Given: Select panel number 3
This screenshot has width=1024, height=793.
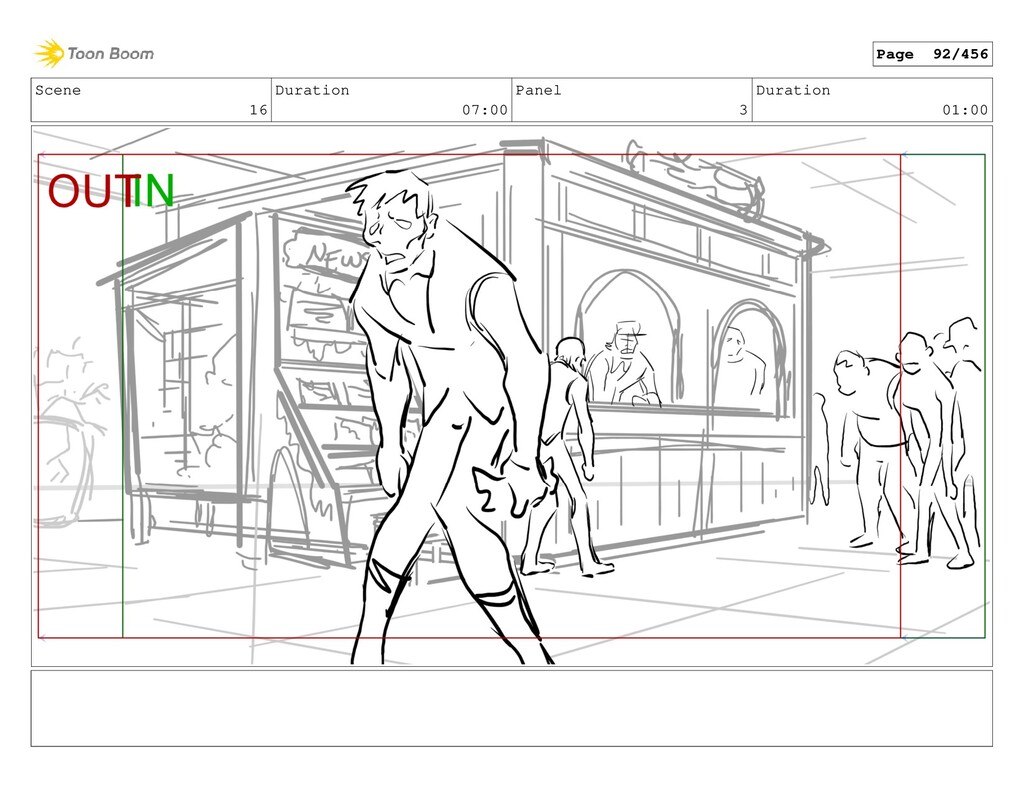Looking at the screenshot, I should [743, 110].
